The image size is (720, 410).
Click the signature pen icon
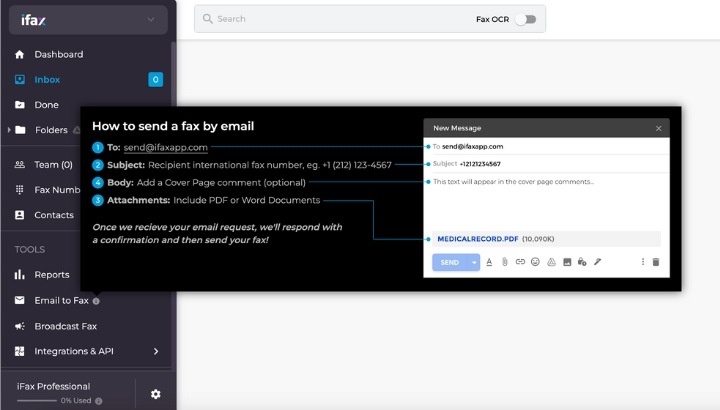point(597,262)
